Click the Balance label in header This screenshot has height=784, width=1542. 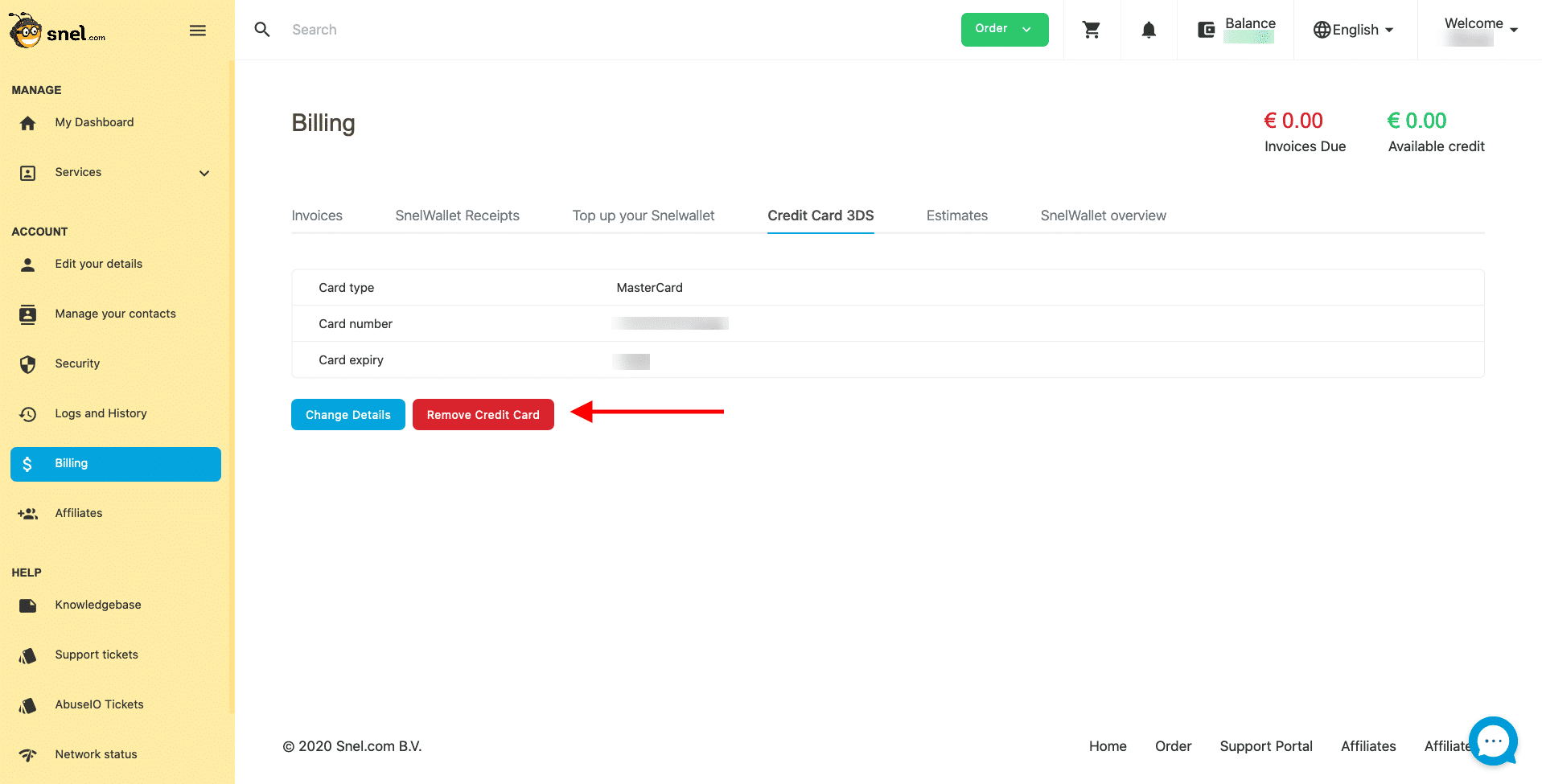tap(1250, 23)
